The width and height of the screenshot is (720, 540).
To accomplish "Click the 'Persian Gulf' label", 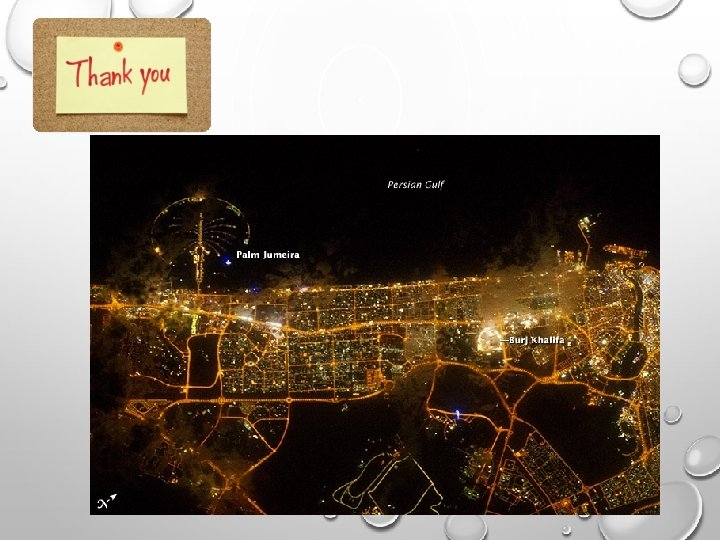I will pyautogui.click(x=416, y=185).
